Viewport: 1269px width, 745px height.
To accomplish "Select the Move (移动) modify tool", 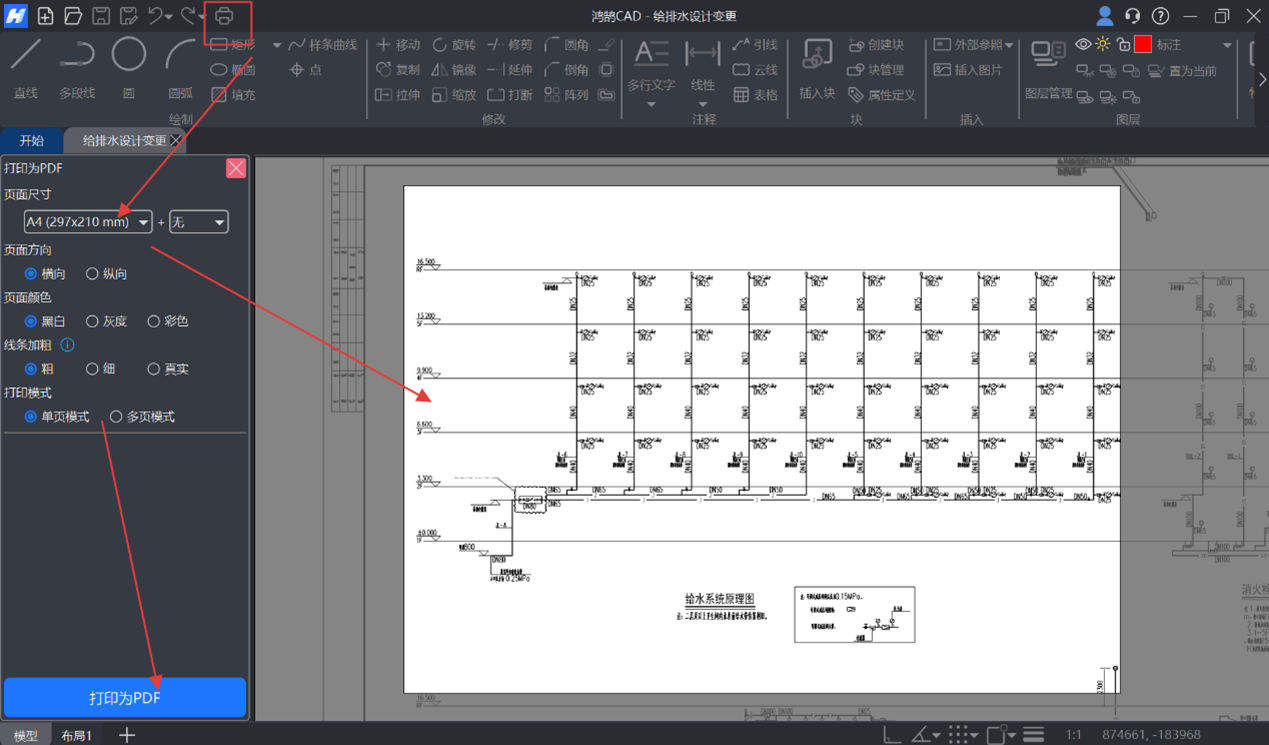I will tap(398, 45).
